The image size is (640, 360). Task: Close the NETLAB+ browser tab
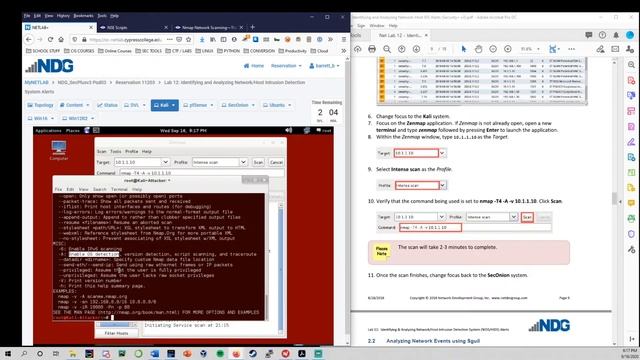pyautogui.click(x=91, y=27)
